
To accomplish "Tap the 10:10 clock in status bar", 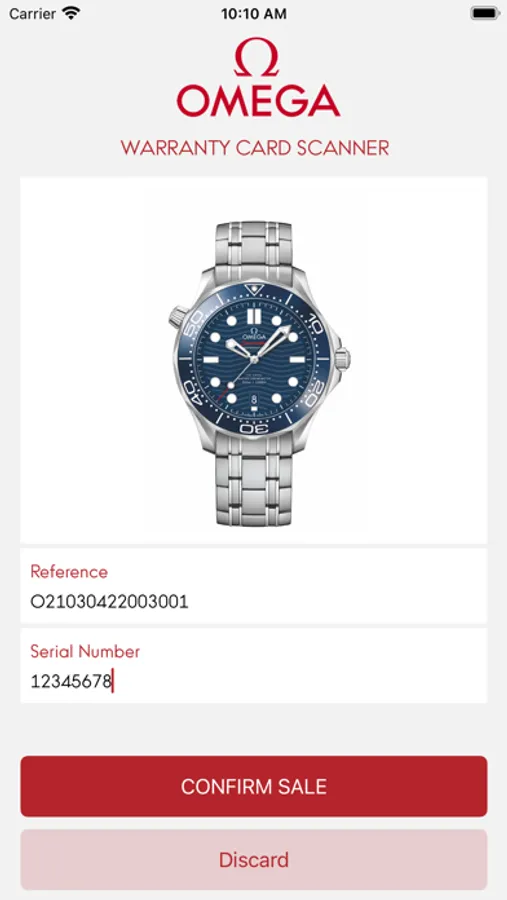I will click(254, 14).
